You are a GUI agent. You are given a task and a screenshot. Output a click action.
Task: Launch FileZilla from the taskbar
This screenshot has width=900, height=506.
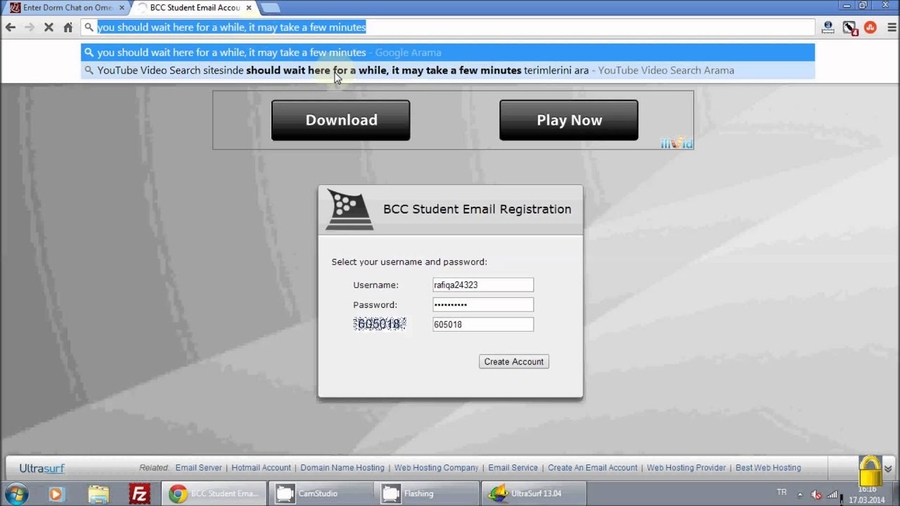coord(140,493)
